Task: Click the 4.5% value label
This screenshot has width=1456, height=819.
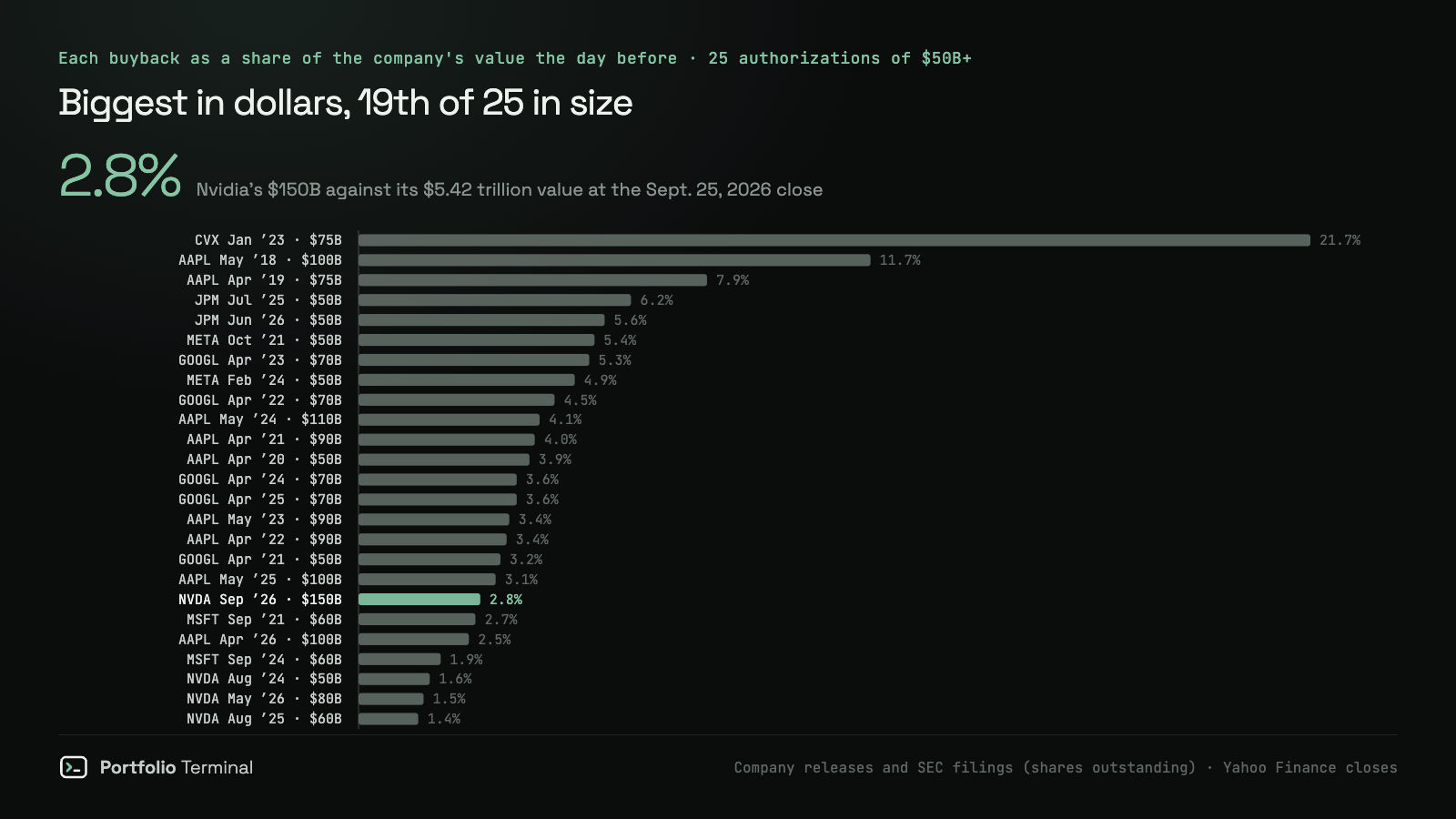Action: (581, 400)
